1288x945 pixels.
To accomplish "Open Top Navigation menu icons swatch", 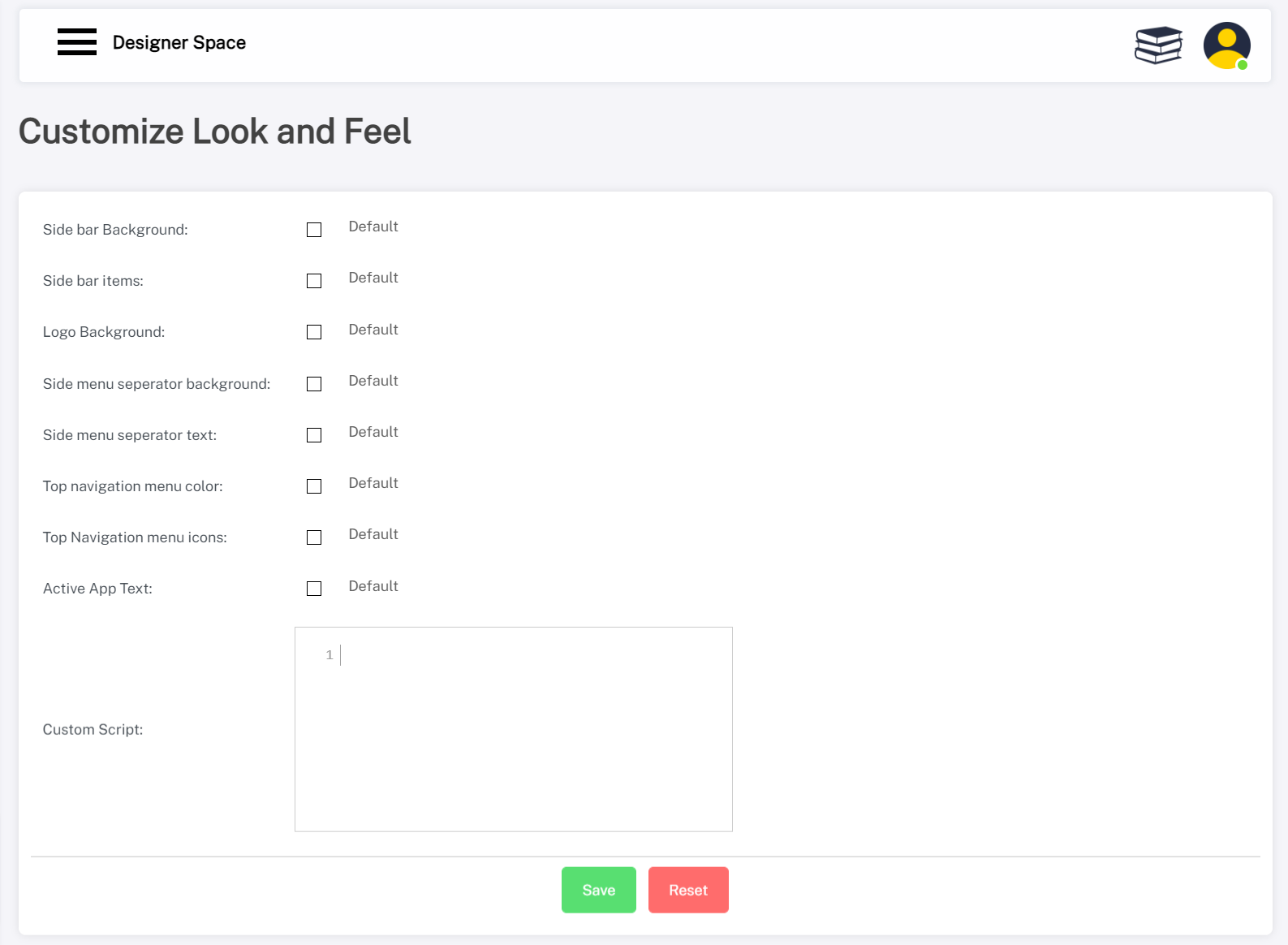I will [x=314, y=537].
